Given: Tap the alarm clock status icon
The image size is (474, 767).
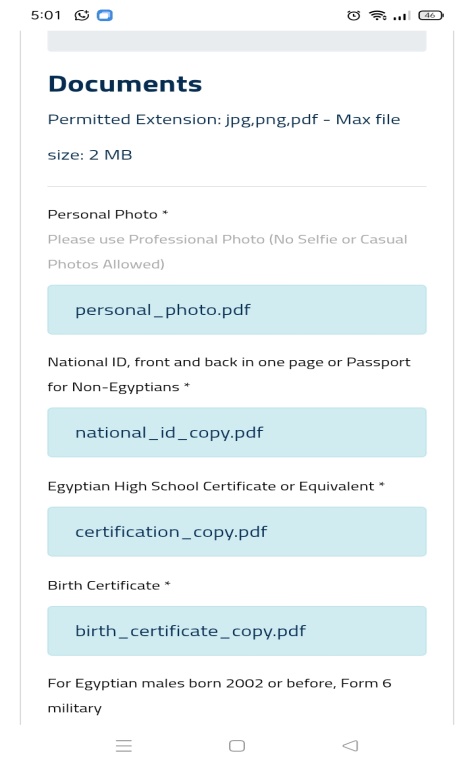Looking at the screenshot, I should click(353, 16).
